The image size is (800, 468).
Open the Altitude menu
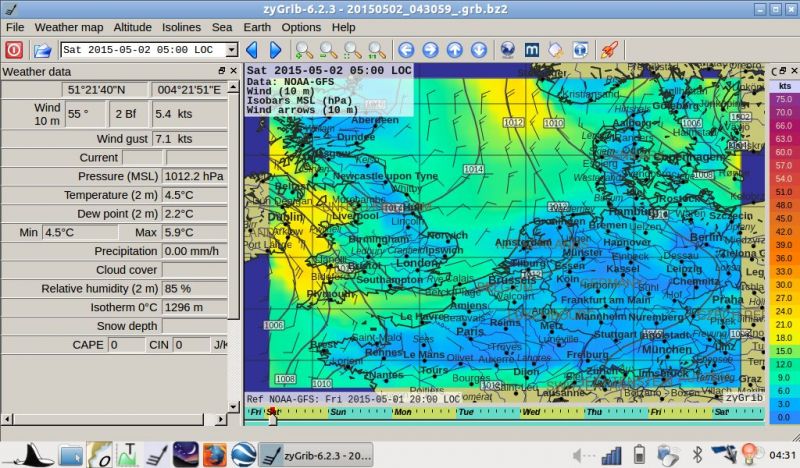click(132, 27)
